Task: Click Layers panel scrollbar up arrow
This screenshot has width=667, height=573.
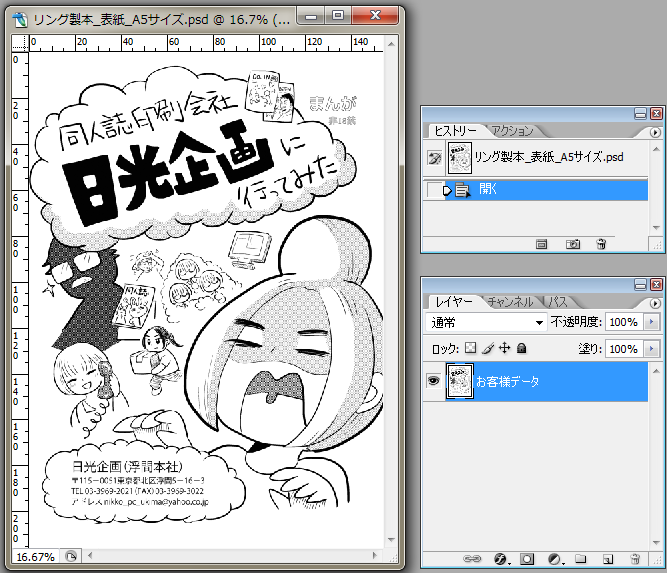Action: coord(656,371)
